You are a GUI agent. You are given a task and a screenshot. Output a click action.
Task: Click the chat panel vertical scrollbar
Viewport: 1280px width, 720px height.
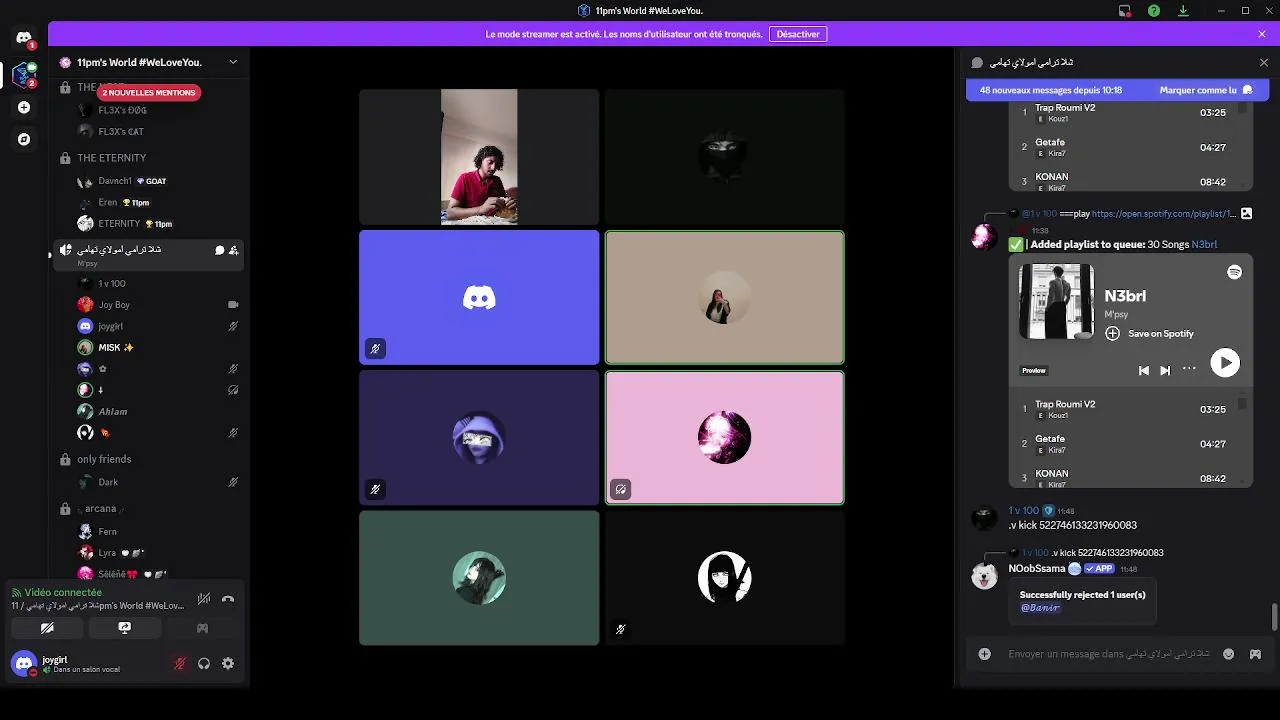[x=1273, y=617]
